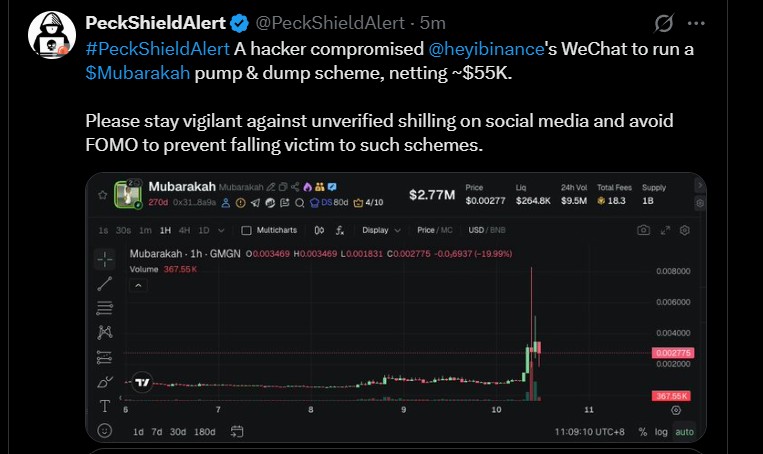
Task: Select the 30d date range
Action: [x=177, y=432]
